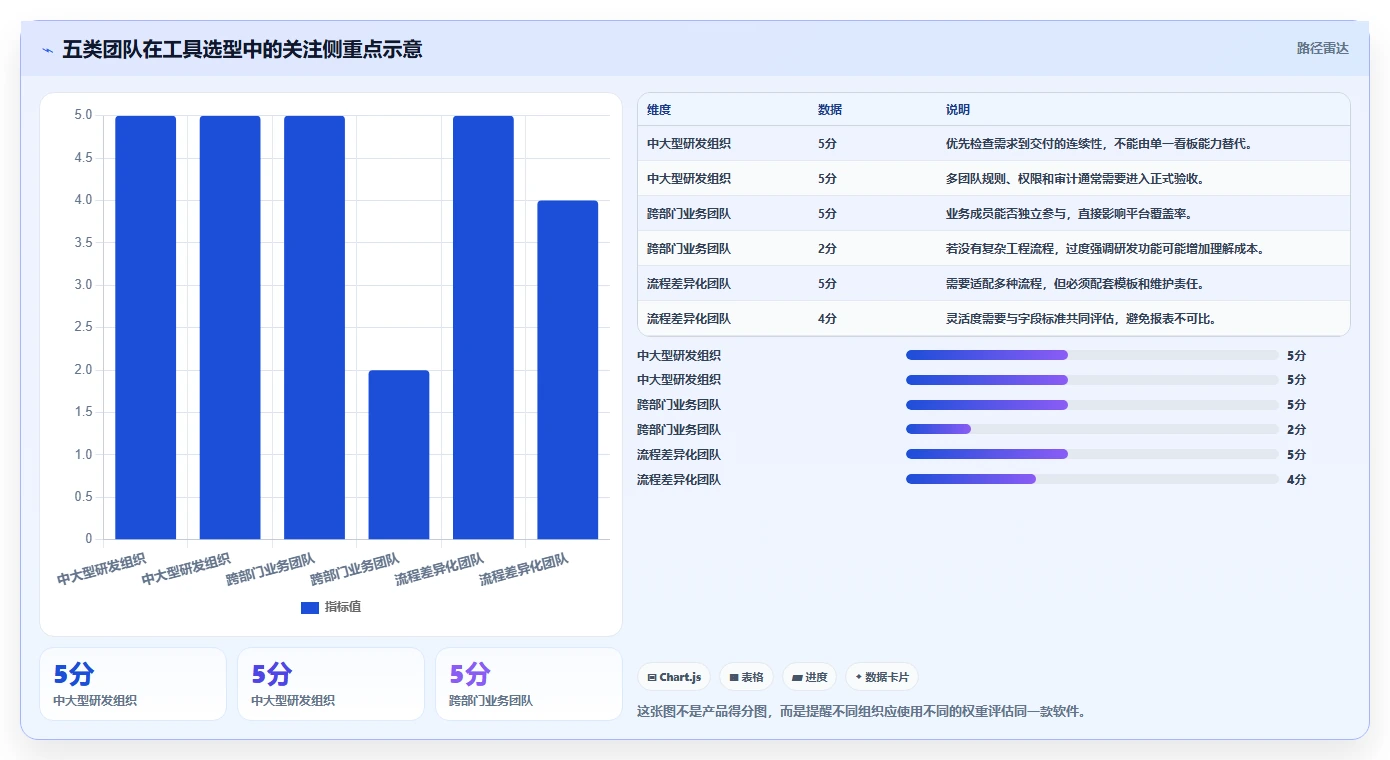This screenshot has height=760, width=1390.
Task: Click the 2分 cell in the table
Action: 827,249
